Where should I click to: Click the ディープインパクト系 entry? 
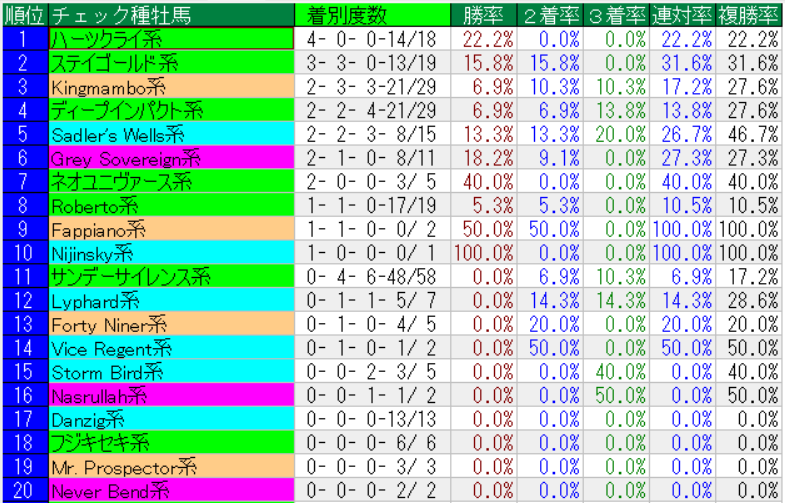coord(170,110)
